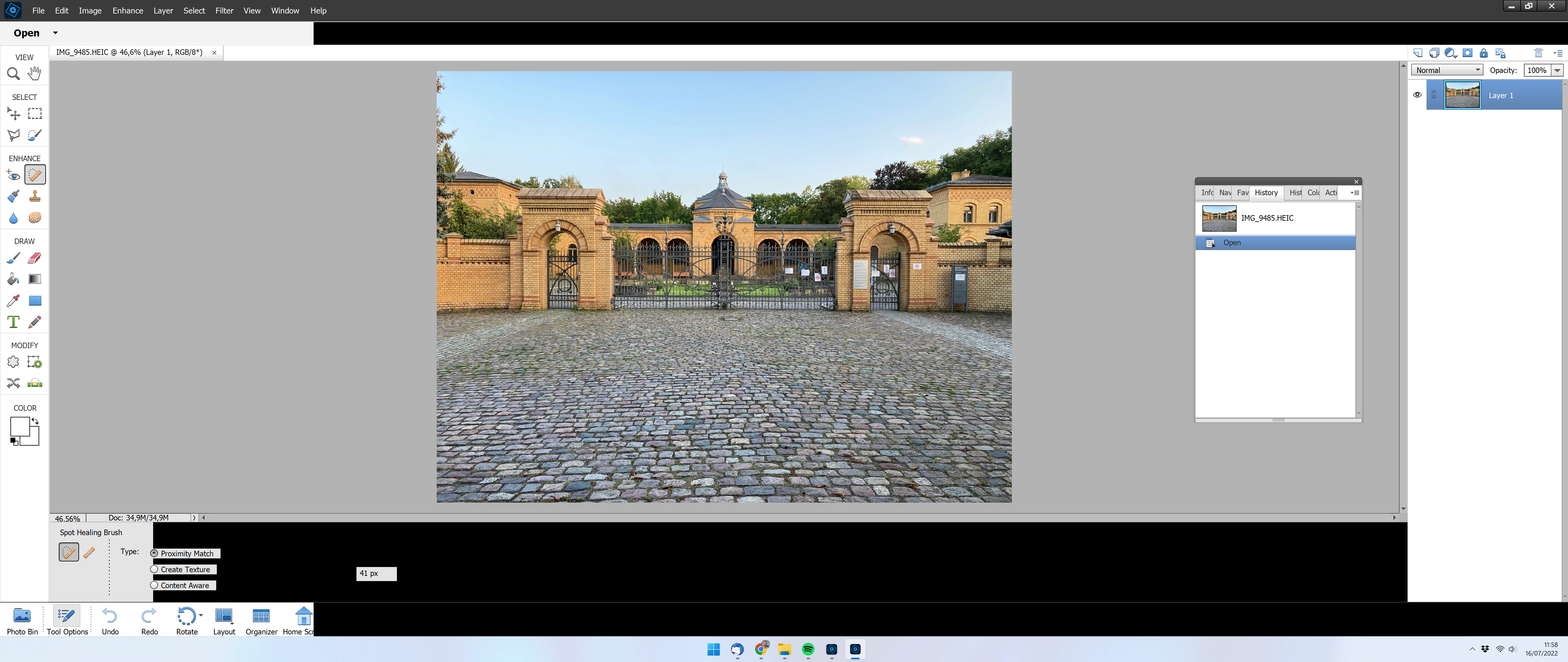Open the Normal blend mode dropdown
Screen dimensions: 1568x662
[x=1447, y=70]
